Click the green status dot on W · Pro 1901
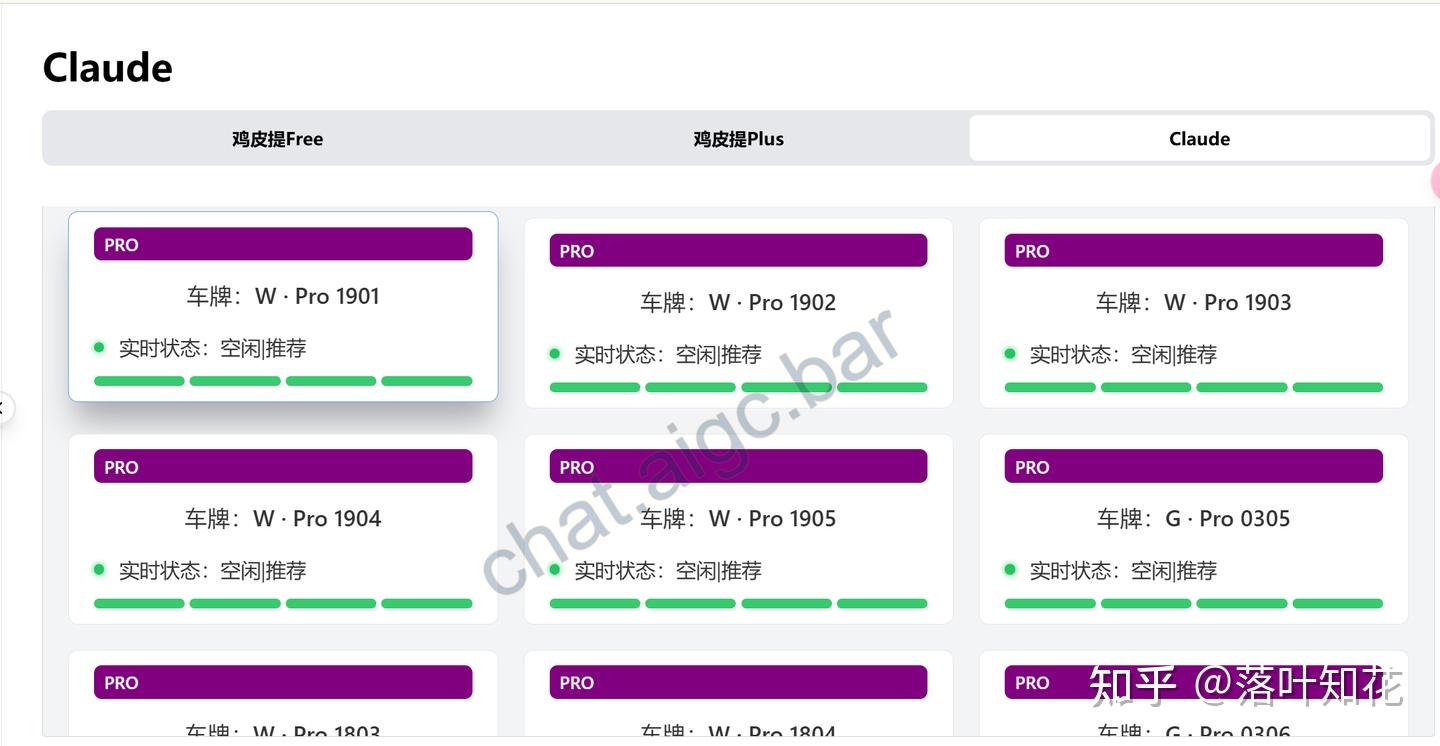The height and width of the screenshot is (746, 1440). pyautogui.click(x=99, y=347)
